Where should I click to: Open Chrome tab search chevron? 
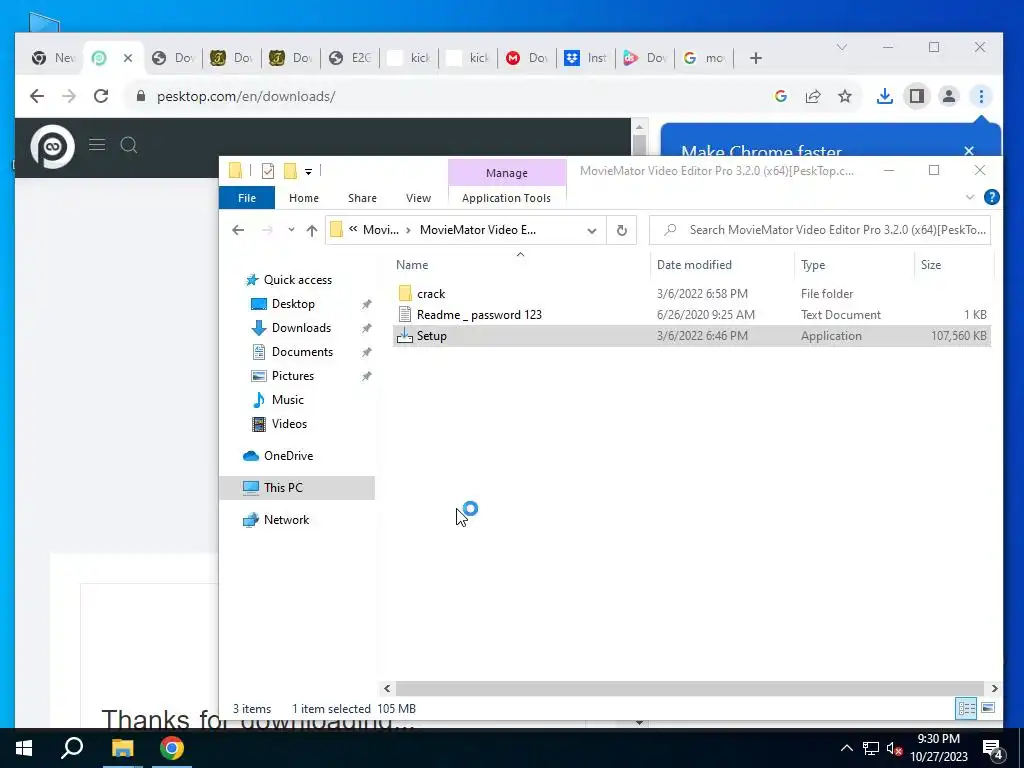(842, 47)
